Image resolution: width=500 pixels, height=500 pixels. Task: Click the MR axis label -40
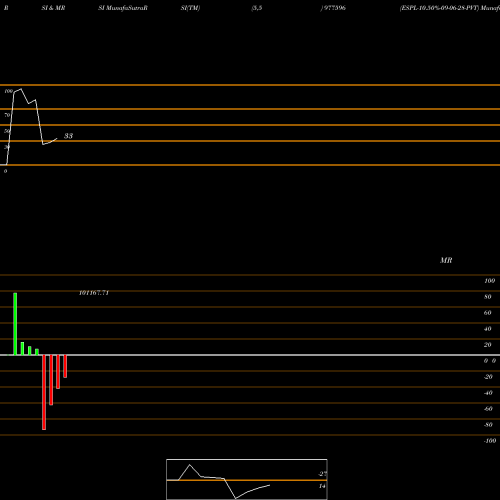tap(488, 393)
